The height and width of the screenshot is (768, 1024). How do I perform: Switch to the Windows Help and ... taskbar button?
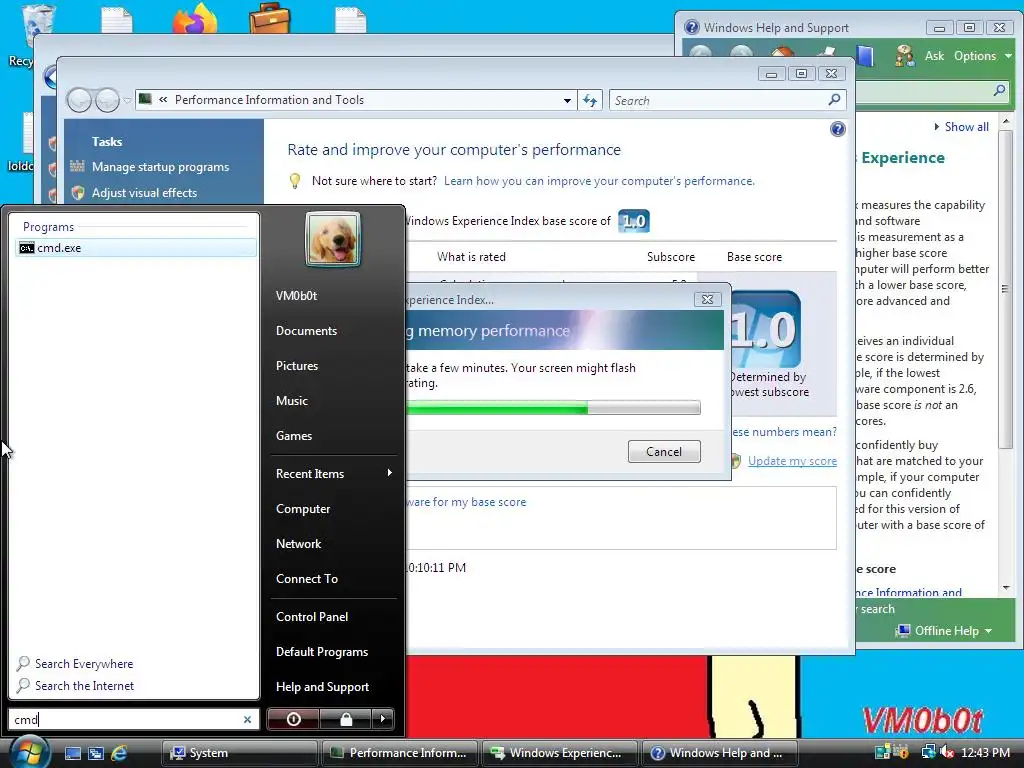click(x=720, y=753)
